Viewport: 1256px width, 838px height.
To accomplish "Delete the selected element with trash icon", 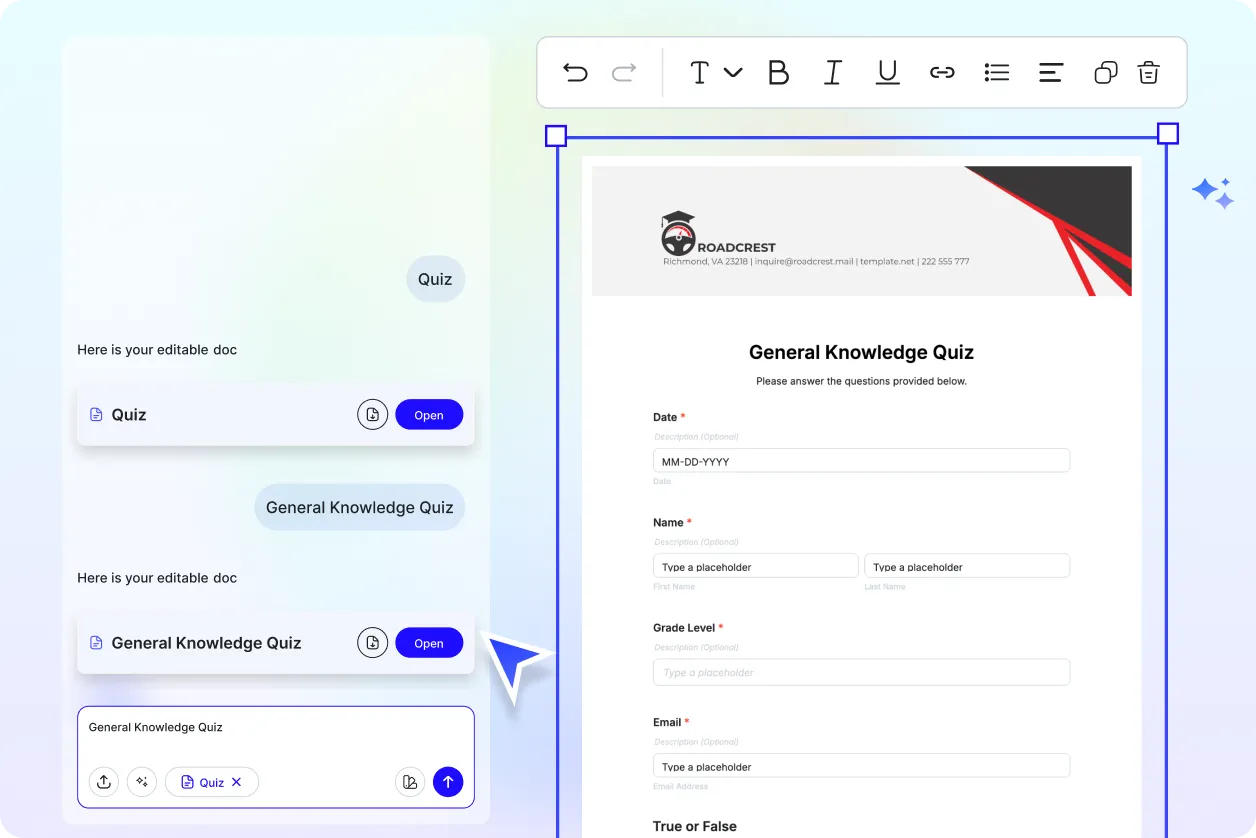I will coord(1148,72).
